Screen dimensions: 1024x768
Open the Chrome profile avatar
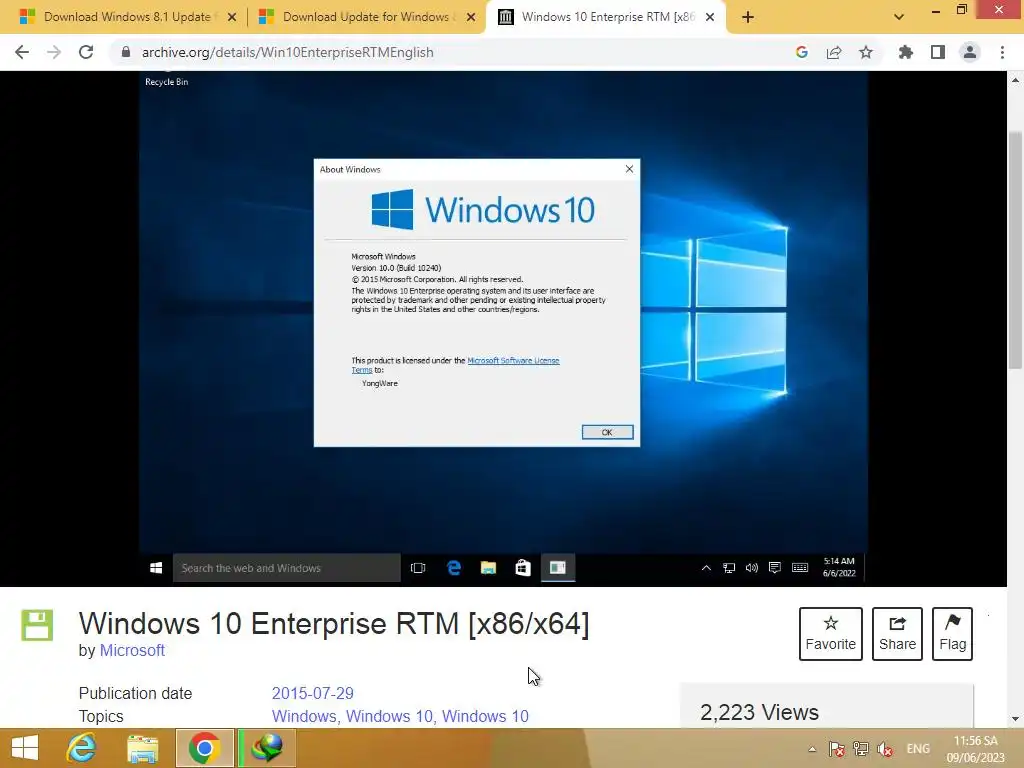(970, 52)
